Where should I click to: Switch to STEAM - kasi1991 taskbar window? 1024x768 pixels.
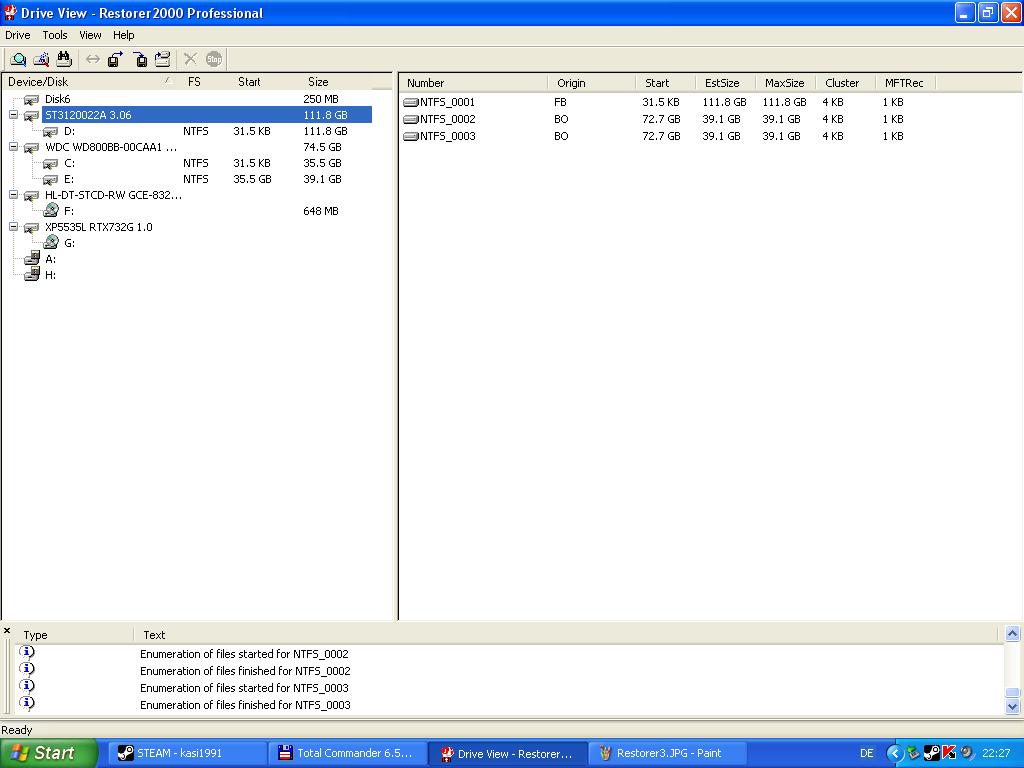point(186,753)
